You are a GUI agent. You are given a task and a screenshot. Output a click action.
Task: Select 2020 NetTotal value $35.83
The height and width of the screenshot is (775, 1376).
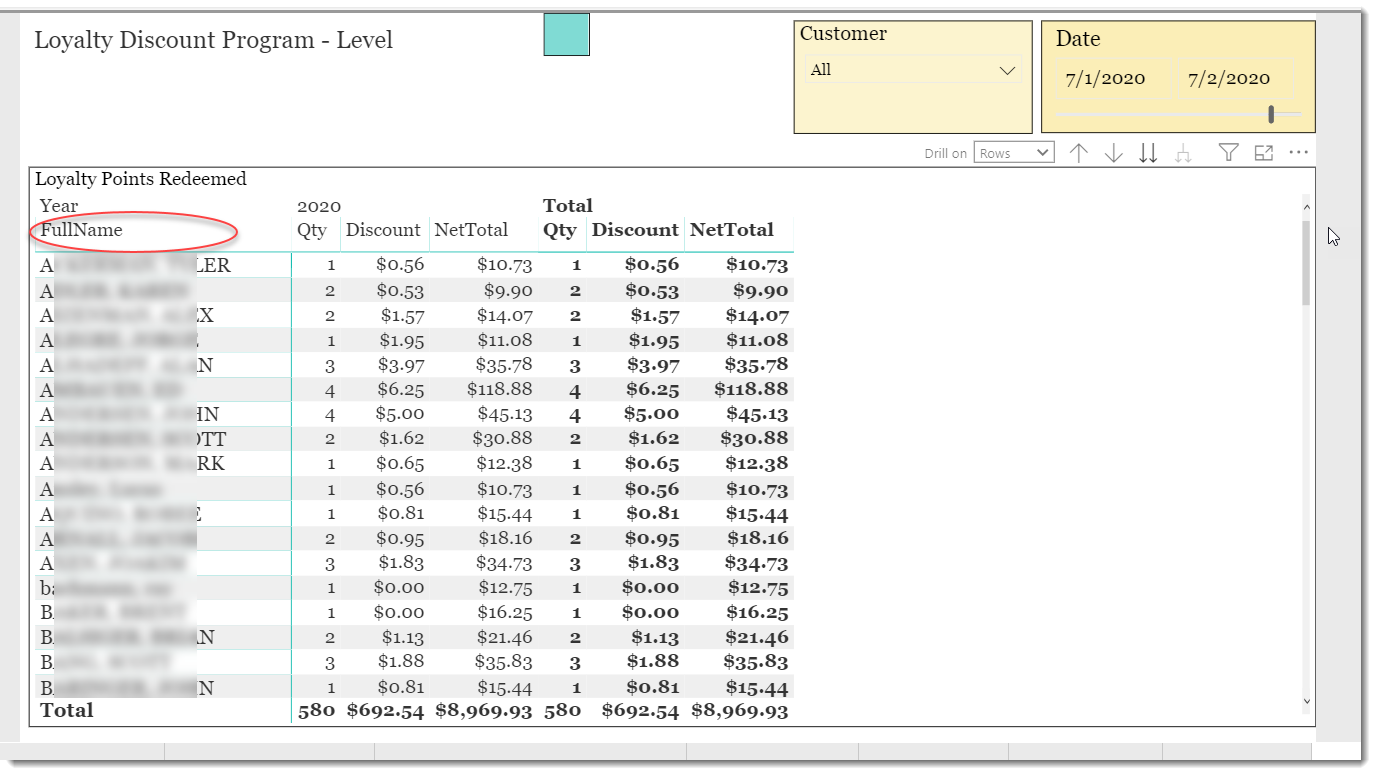504,662
